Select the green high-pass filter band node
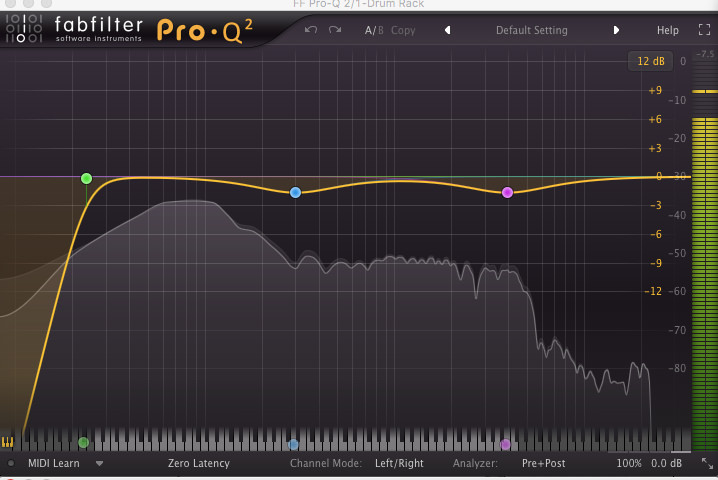Viewport: 718px width, 480px height. point(86,179)
